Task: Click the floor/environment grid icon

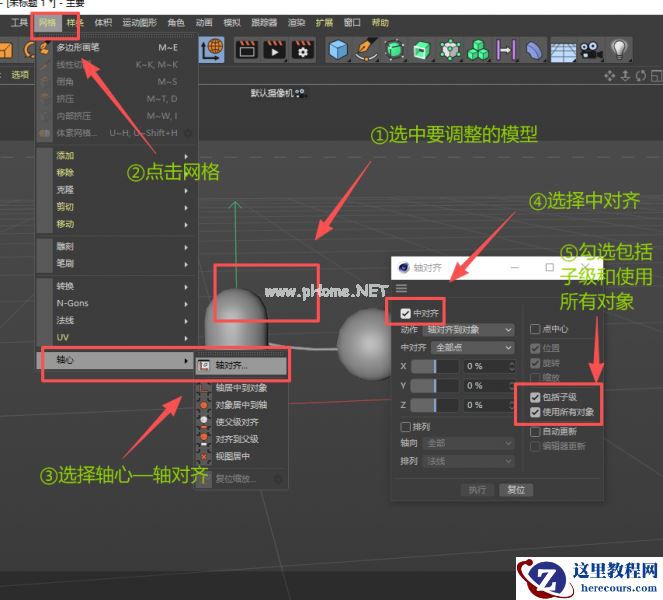Action: (563, 52)
